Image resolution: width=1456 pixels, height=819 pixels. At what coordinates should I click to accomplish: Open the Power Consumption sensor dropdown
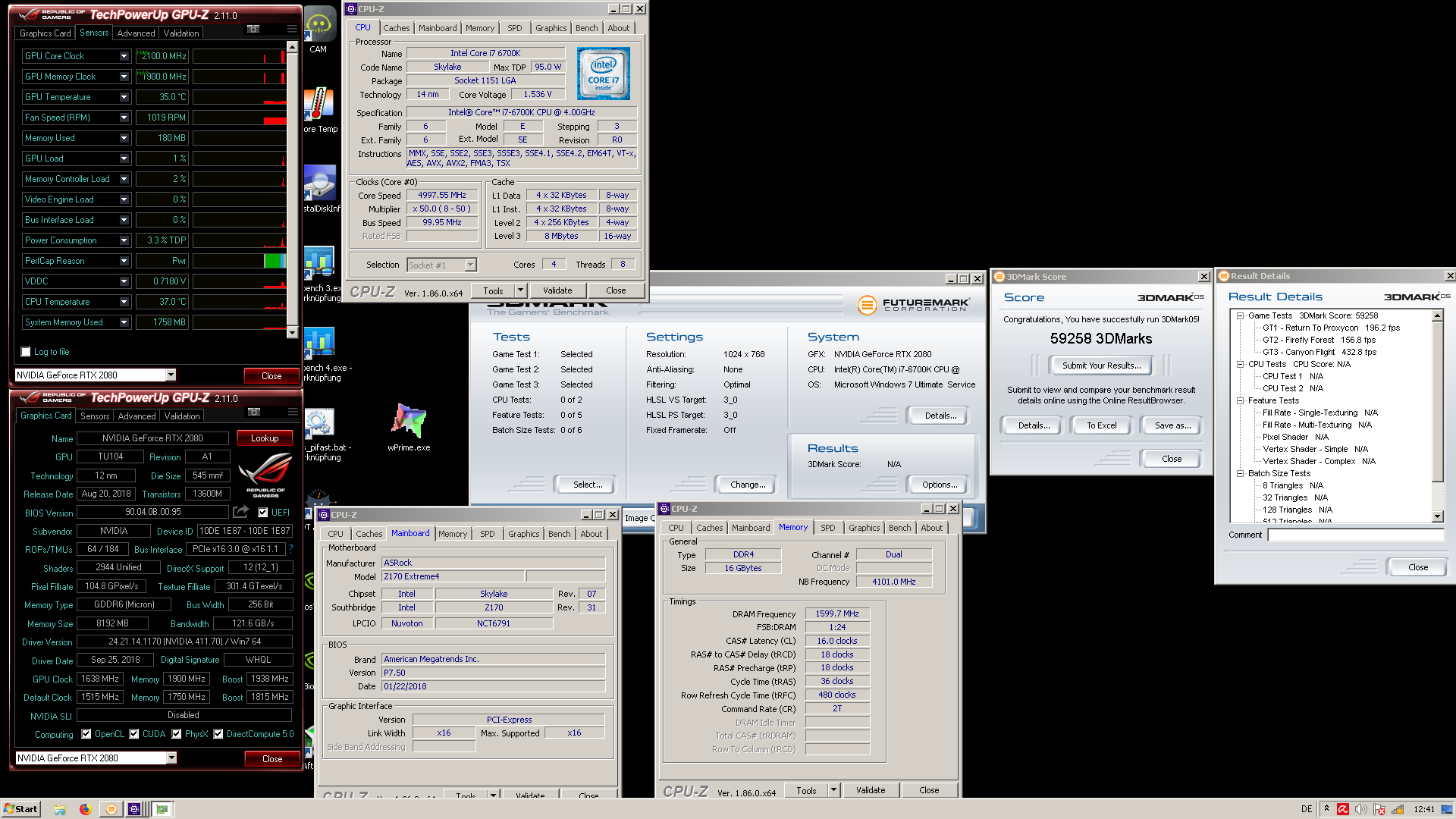124,240
